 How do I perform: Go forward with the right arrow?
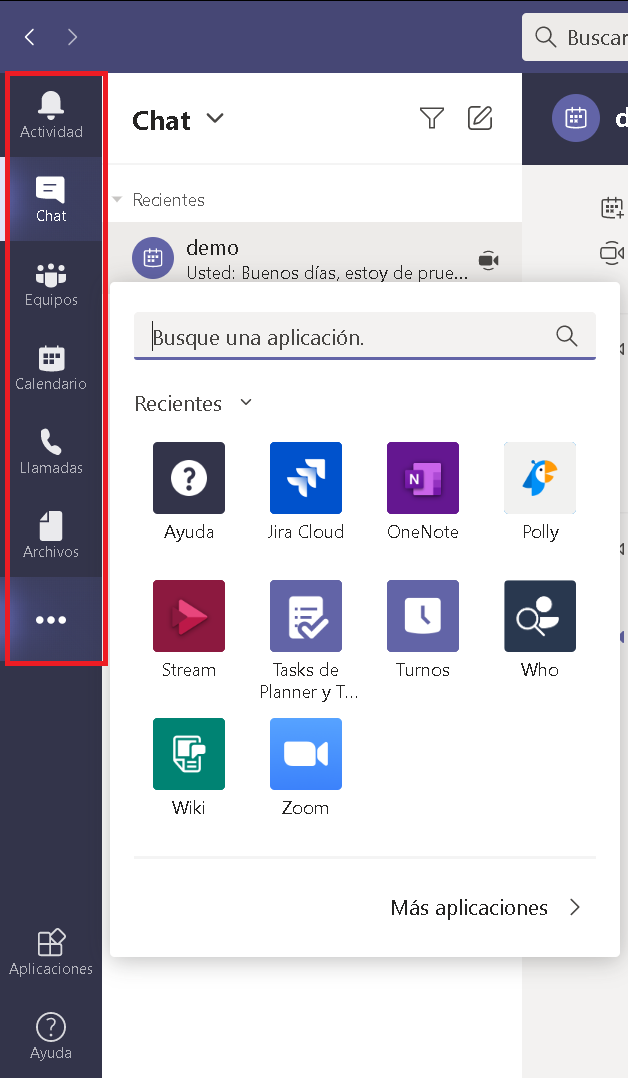(72, 37)
